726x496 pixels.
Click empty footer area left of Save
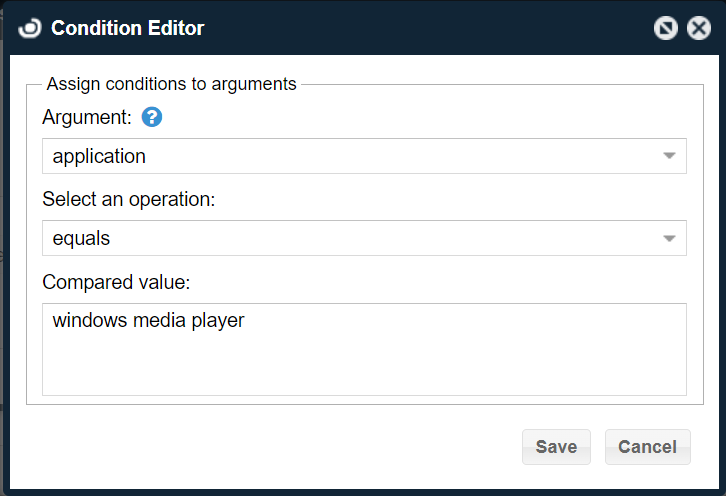270,447
